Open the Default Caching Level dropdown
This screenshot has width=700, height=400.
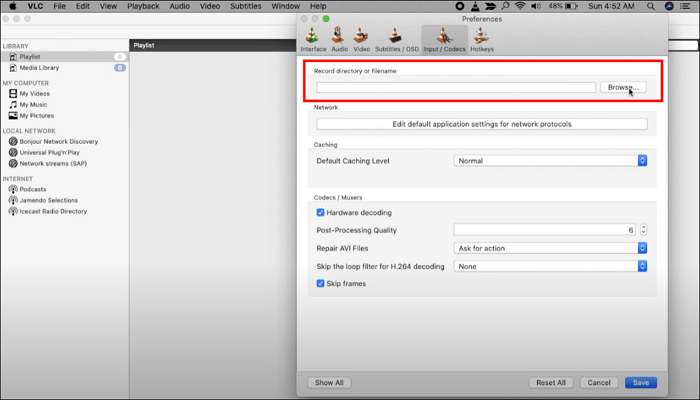coord(550,161)
